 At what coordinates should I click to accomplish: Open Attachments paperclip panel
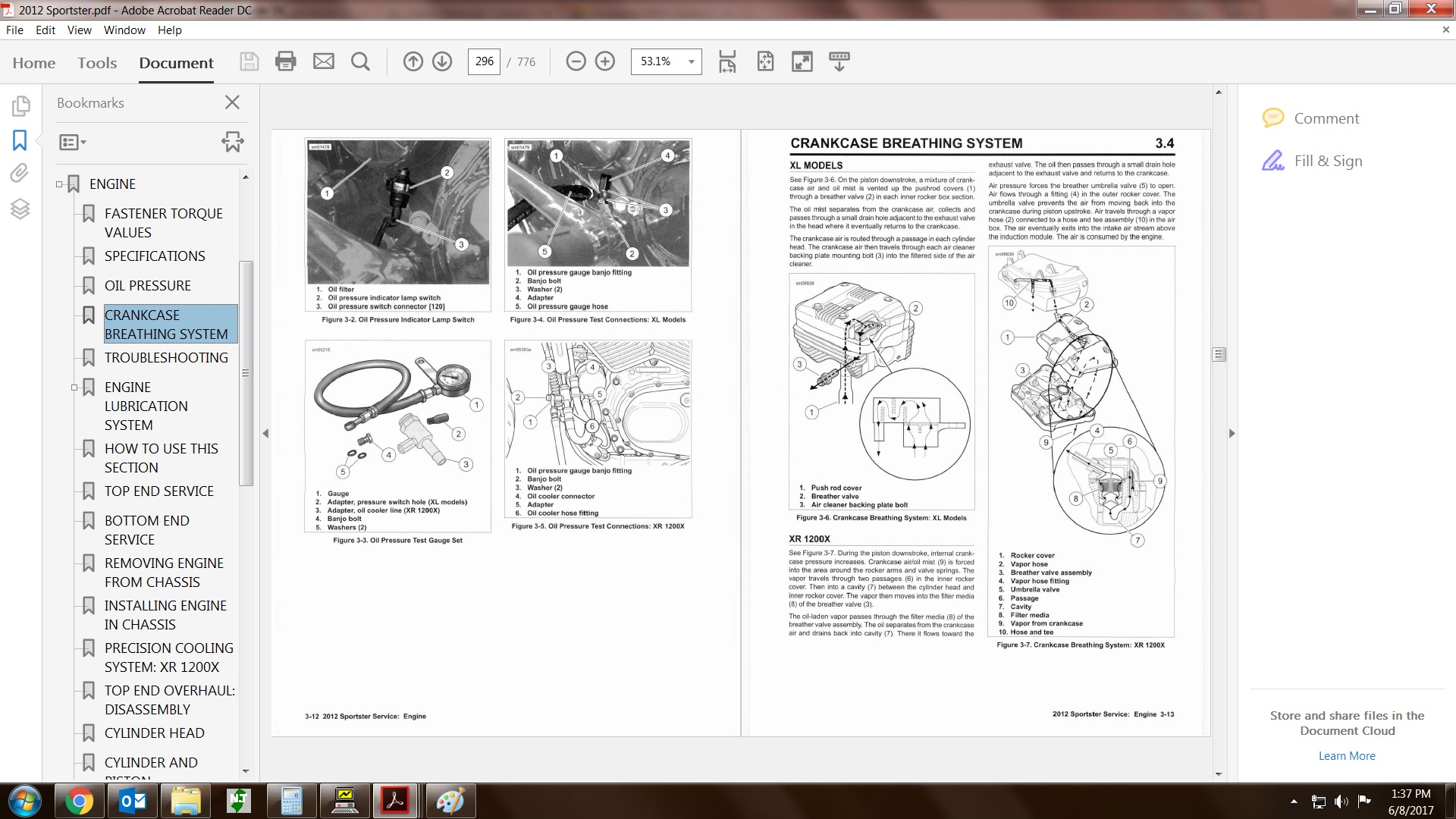click(x=20, y=174)
